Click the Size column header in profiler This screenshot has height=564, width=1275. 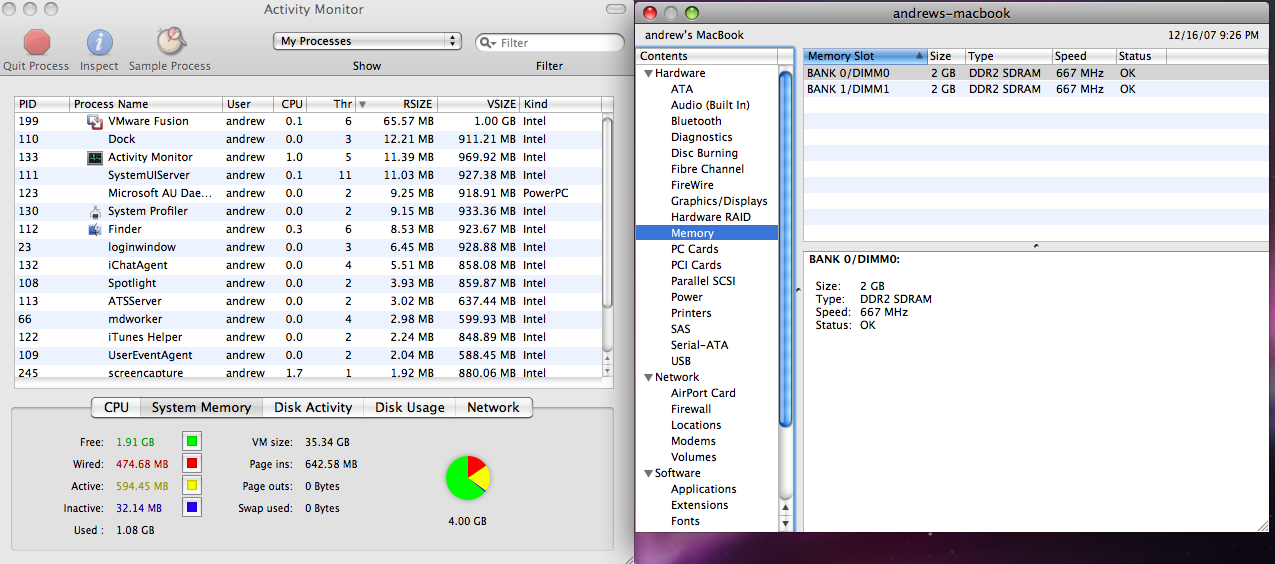pyautogui.click(x=946, y=56)
